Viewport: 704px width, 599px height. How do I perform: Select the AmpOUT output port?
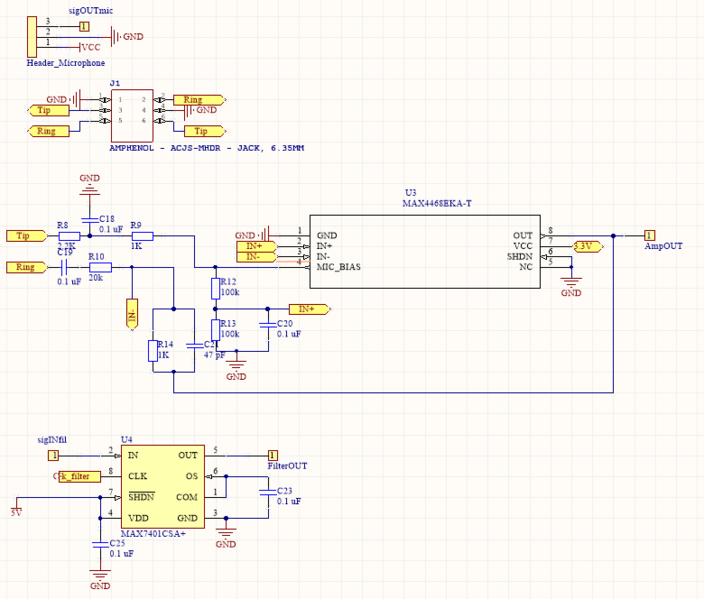click(649, 234)
